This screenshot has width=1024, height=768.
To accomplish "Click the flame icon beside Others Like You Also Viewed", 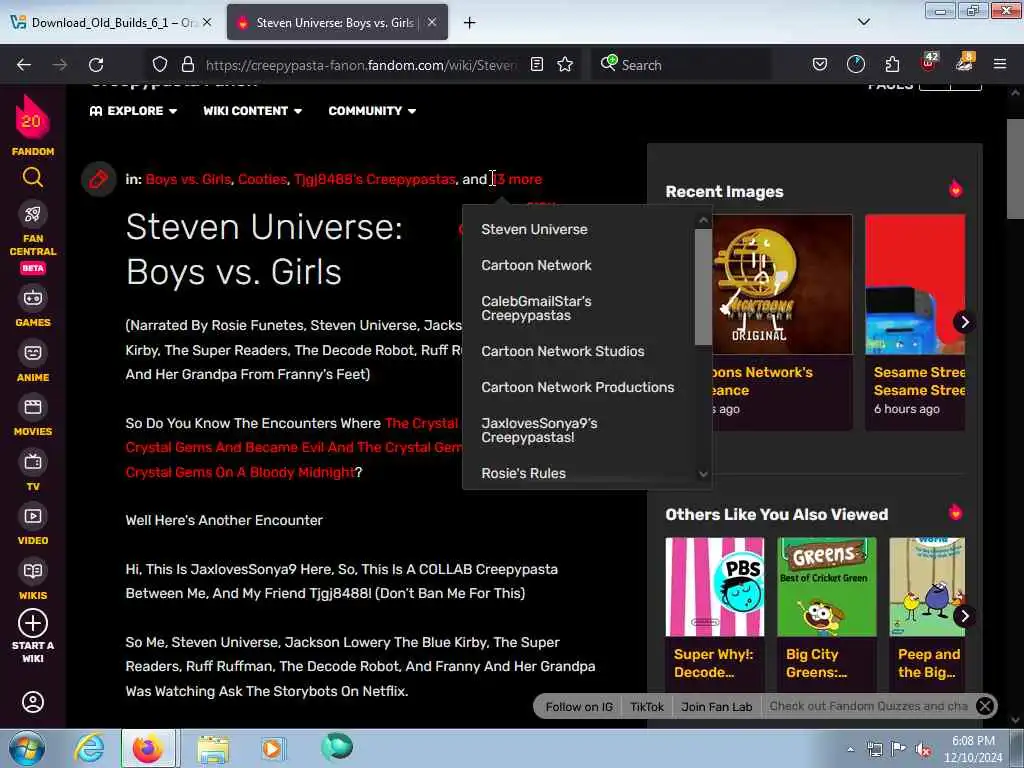I will 955,512.
